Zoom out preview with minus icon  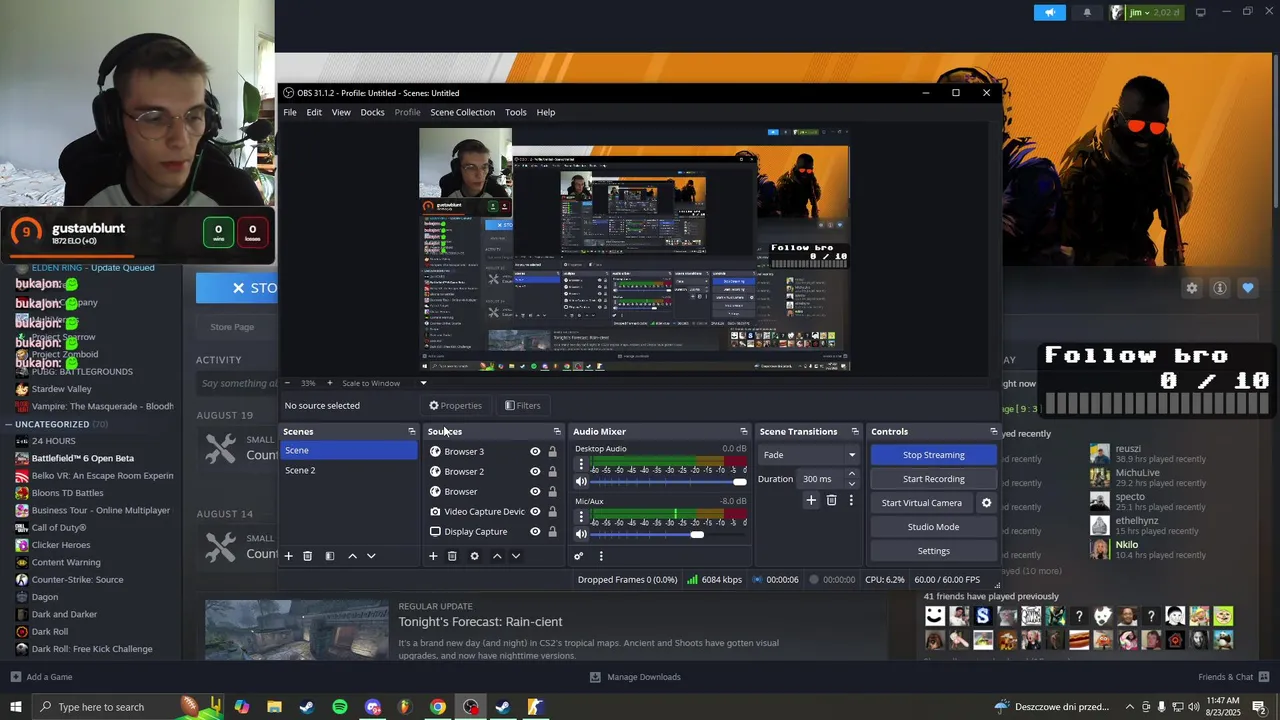288,383
